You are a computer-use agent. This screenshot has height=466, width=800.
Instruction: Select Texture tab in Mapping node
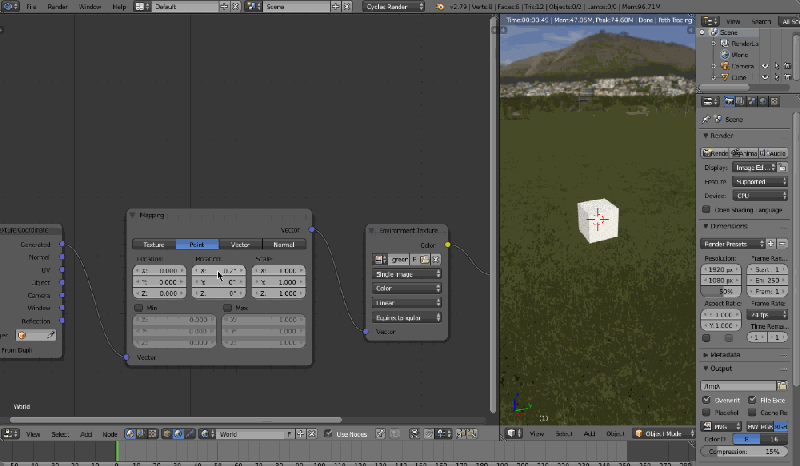tap(154, 244)
